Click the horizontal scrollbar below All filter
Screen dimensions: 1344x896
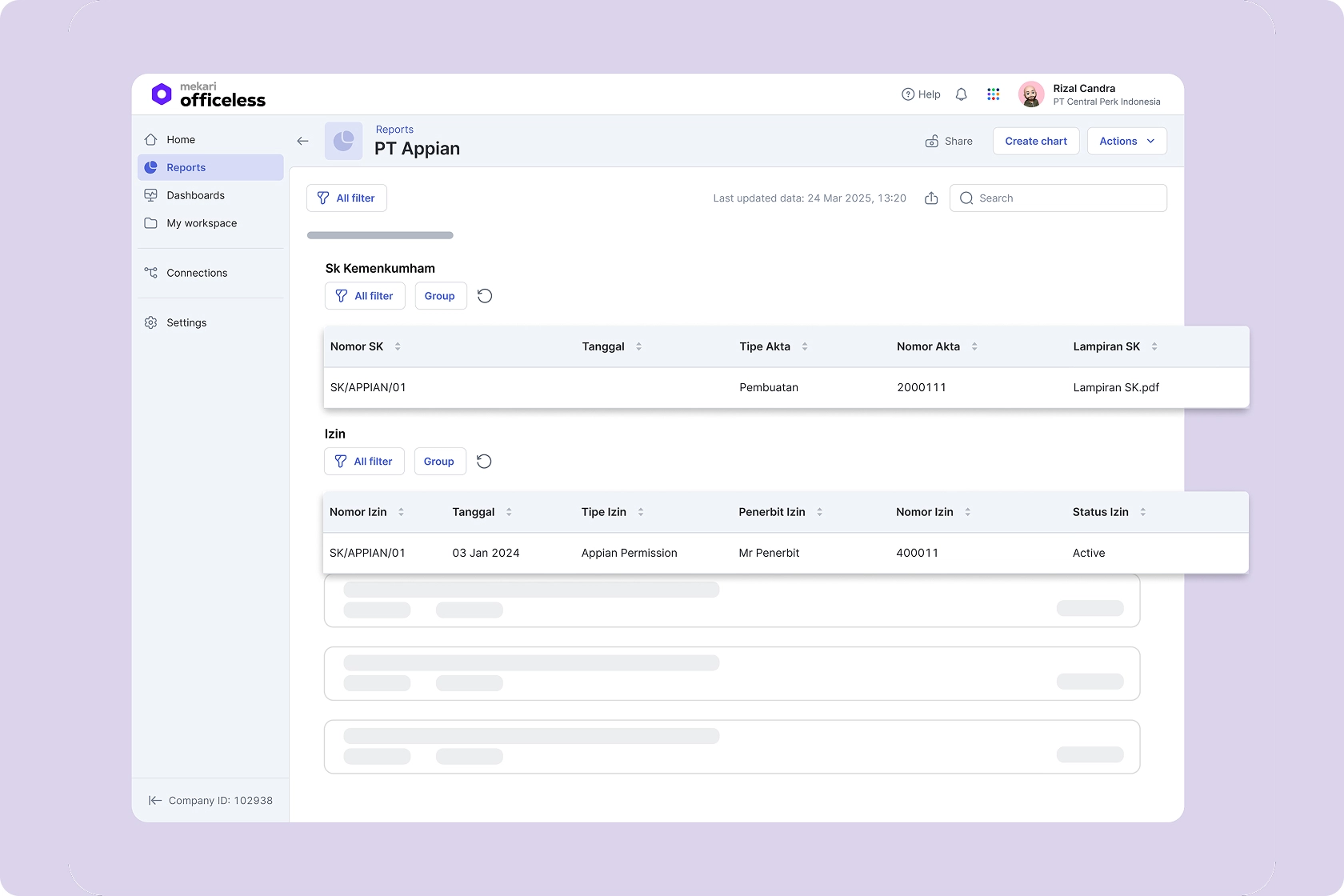pyautogui.click(x=380, y=235)
